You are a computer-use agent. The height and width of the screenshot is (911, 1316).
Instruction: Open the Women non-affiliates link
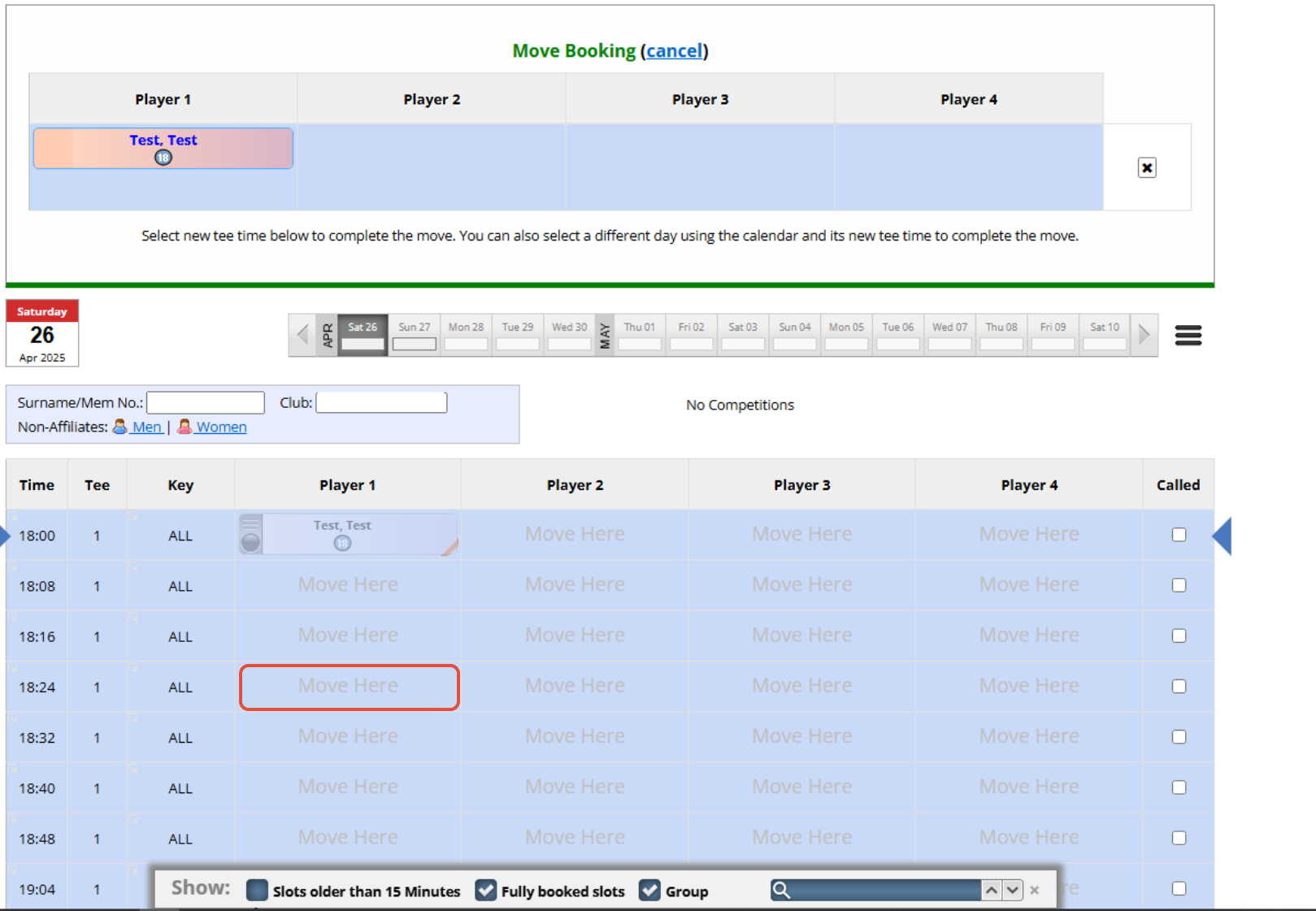[x=220, y=427]
